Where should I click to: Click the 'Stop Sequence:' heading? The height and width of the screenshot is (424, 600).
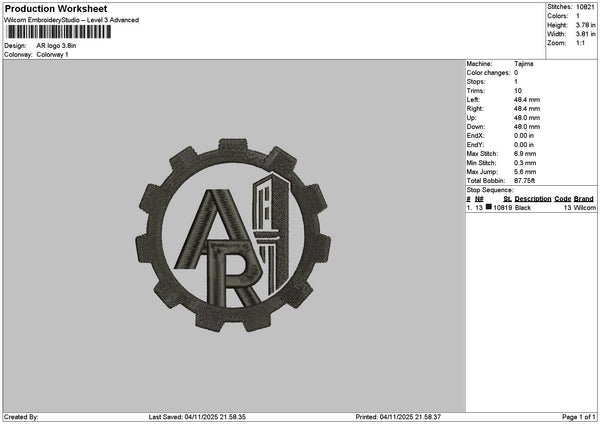490,190
